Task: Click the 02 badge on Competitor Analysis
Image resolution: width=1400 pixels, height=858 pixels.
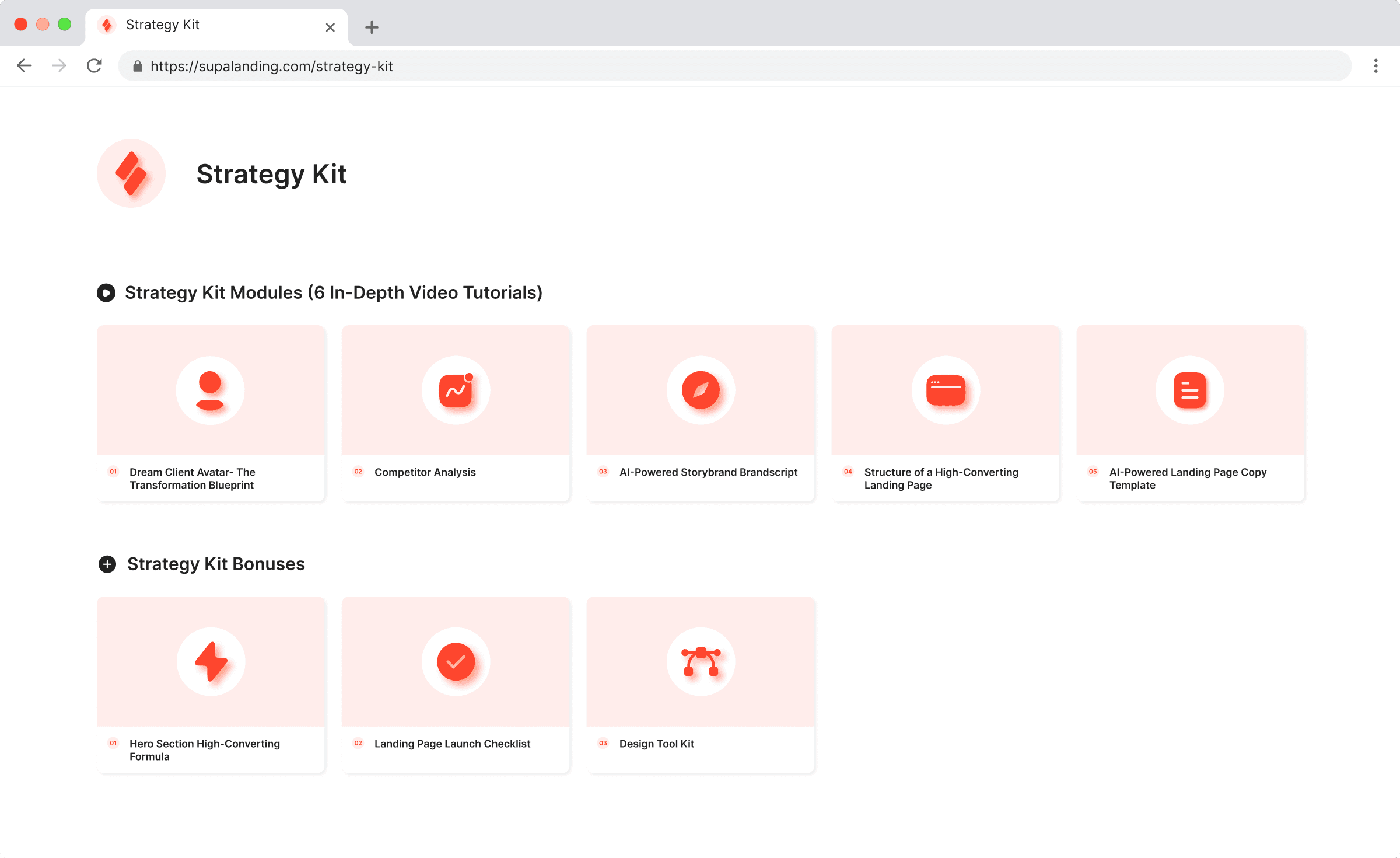Action: (x=358, y=472)
